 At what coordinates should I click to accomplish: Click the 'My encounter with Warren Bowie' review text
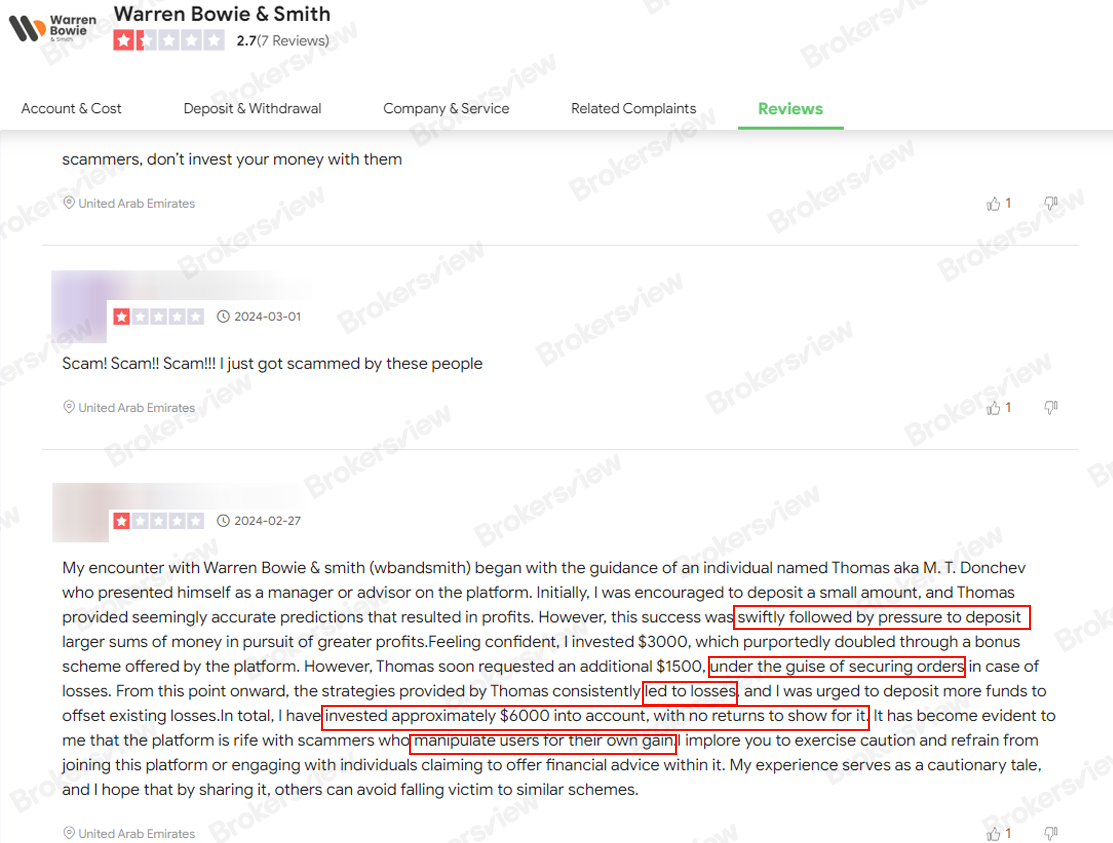click(x=559, y=678)
